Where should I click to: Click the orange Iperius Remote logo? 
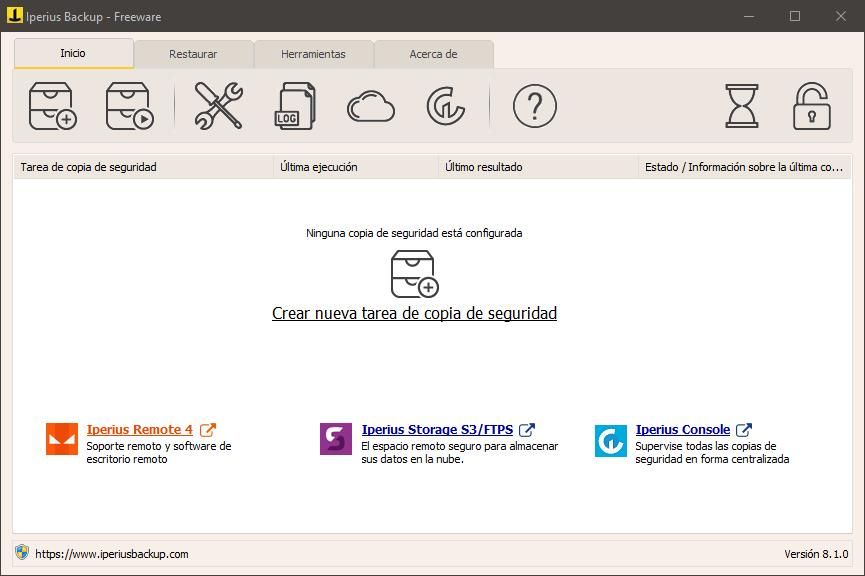point(62,439)
